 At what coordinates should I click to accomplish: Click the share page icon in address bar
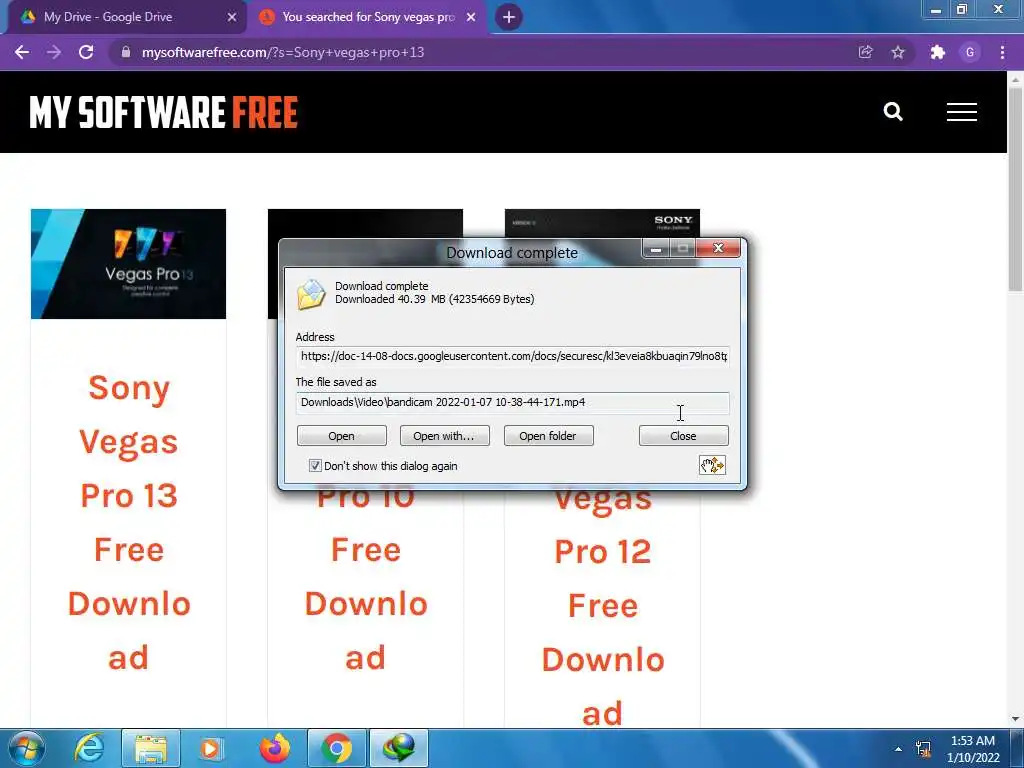[865, 52]
